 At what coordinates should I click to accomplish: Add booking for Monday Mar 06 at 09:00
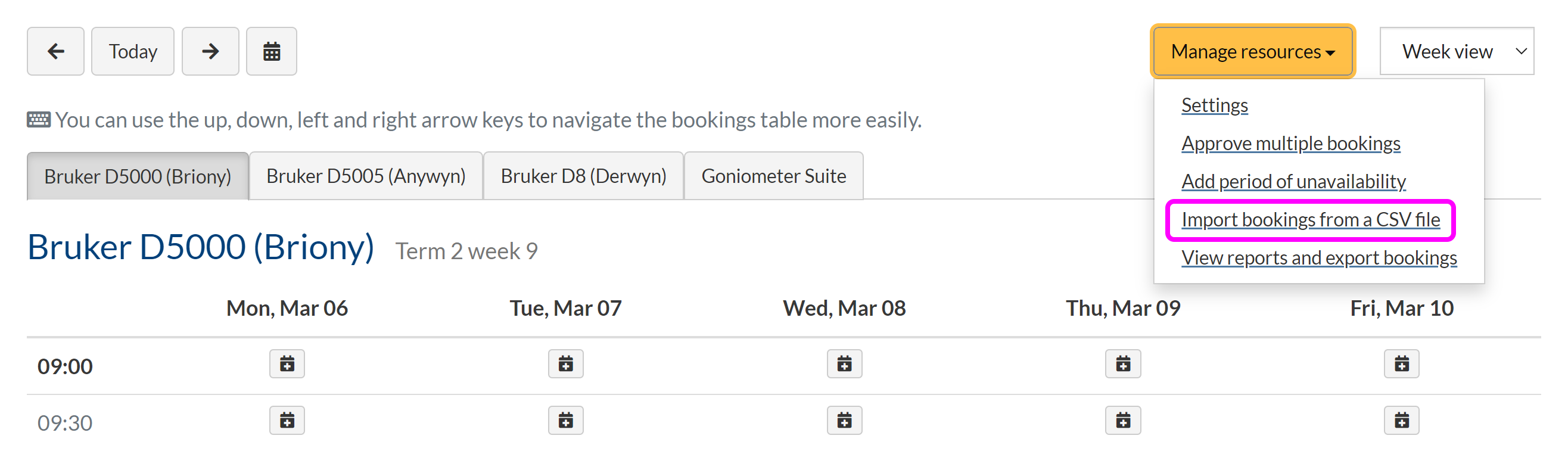(287, 364)
